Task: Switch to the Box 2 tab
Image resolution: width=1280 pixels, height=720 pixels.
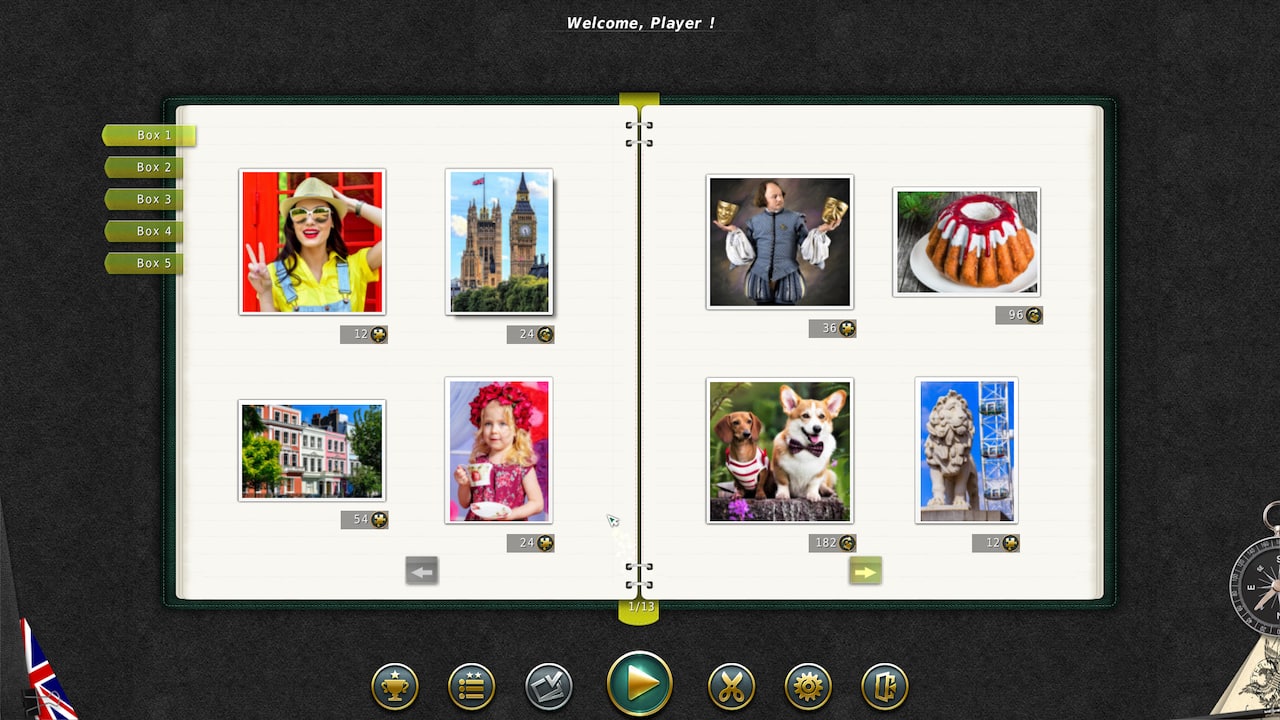Action: pyautogui.click(x=146, y=167)
